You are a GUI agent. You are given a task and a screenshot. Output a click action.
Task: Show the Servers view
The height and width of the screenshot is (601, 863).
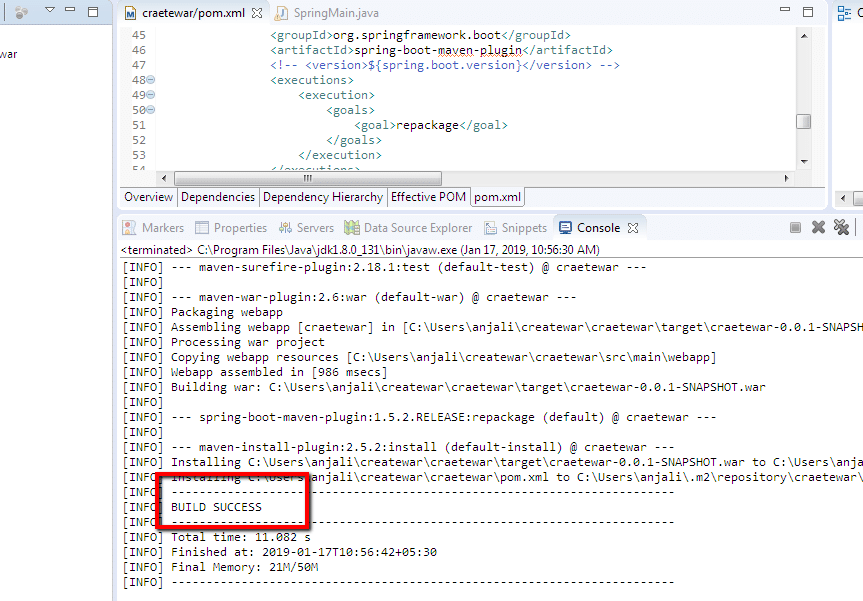click(x=306, y=228)
